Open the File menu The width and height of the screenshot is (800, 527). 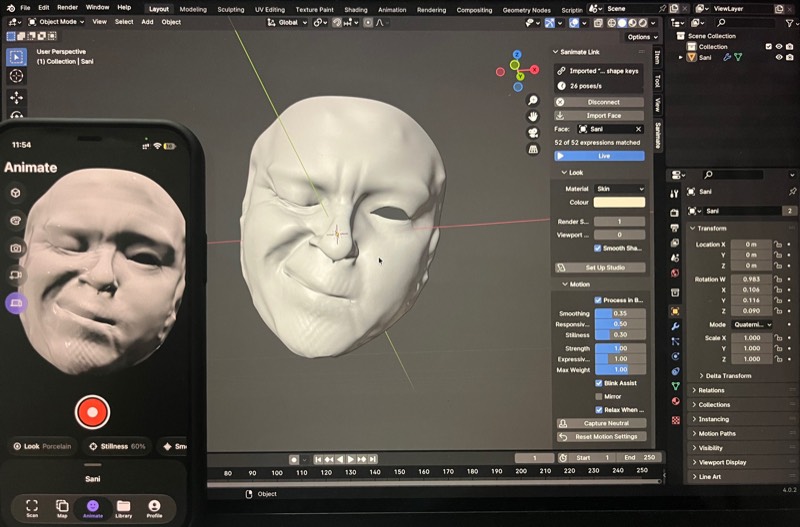(25, 8)
